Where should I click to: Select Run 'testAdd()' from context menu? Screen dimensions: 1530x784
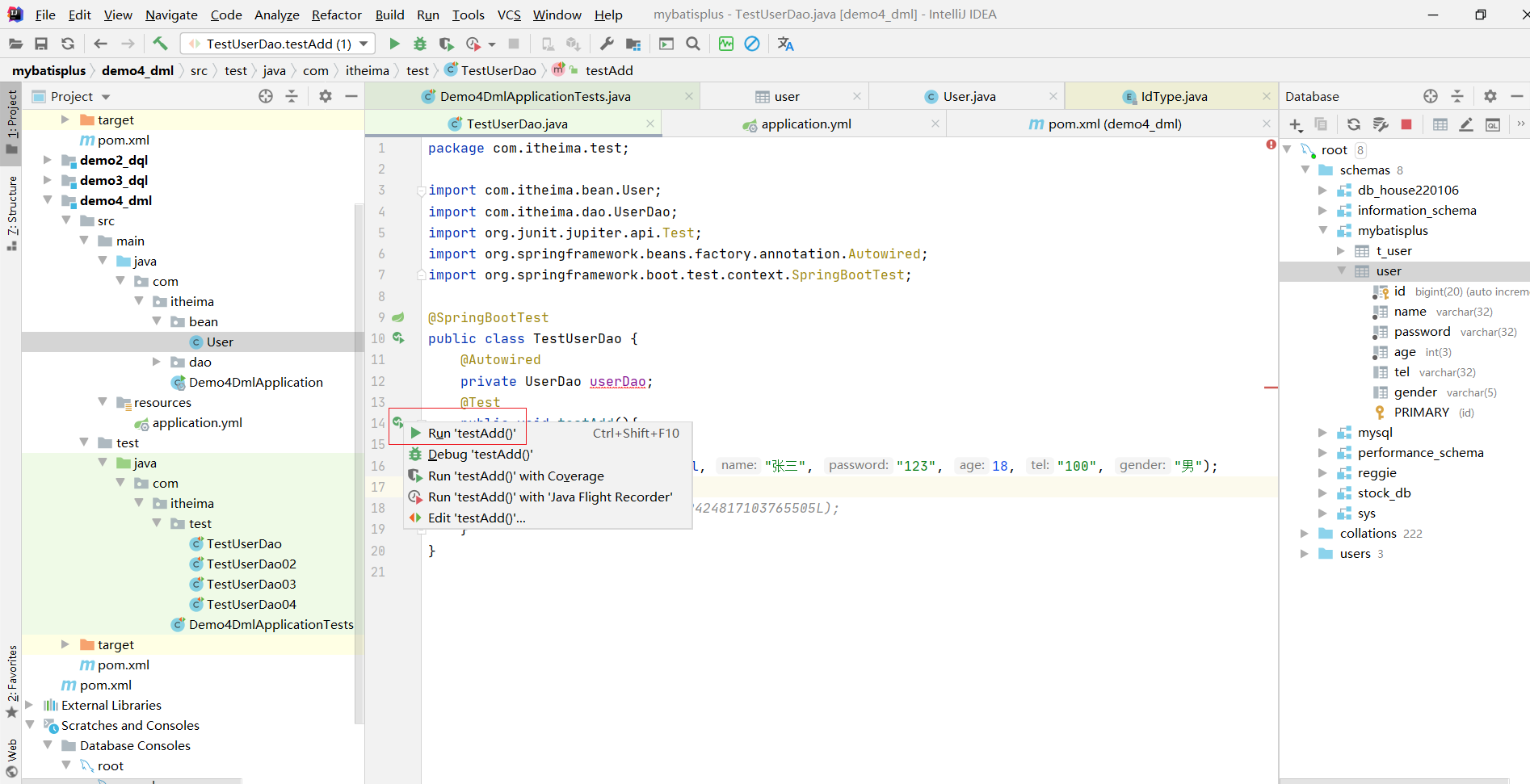tap(472, 434)
